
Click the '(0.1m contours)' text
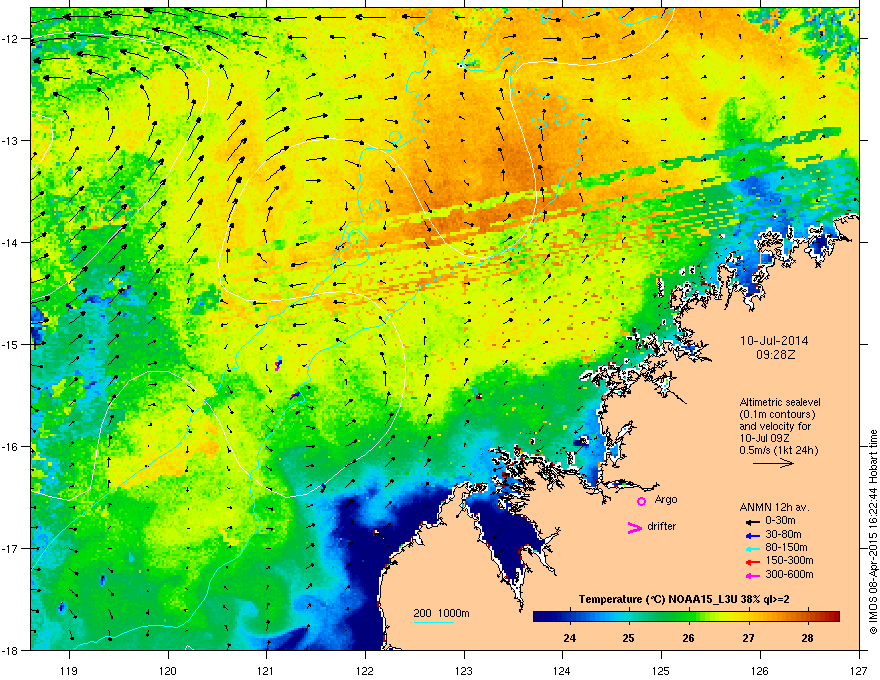(777, 414)
